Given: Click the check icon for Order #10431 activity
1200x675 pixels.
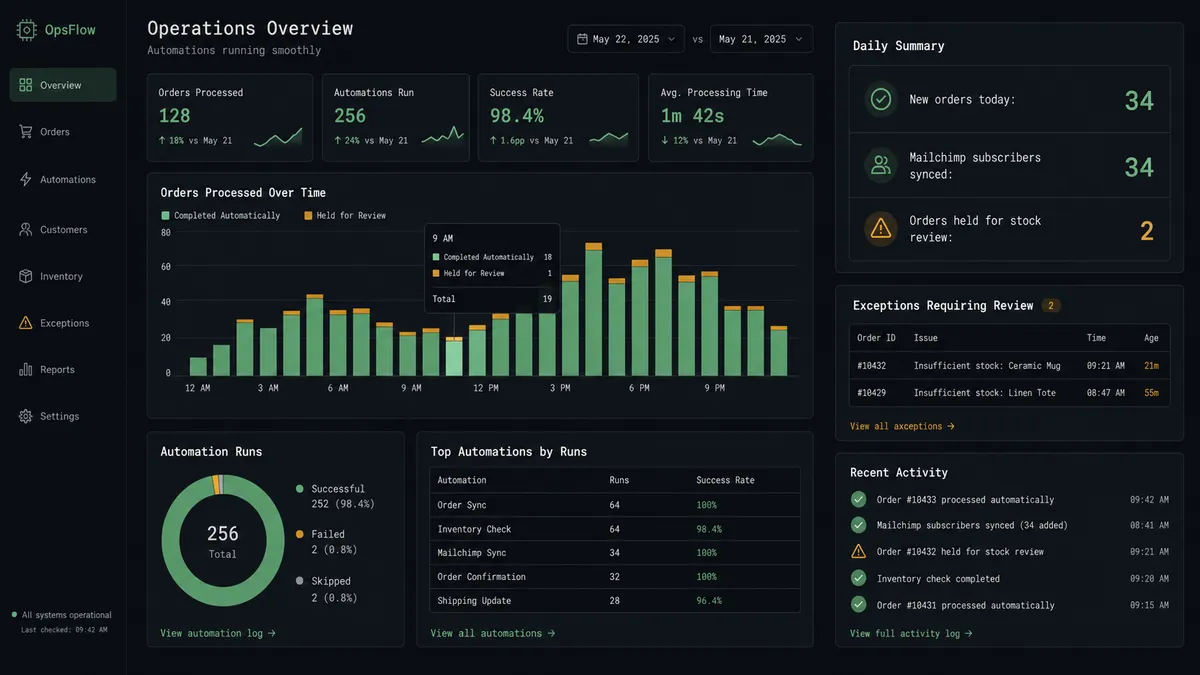Looking at the screenshot, I should click(x=858, y=604).
